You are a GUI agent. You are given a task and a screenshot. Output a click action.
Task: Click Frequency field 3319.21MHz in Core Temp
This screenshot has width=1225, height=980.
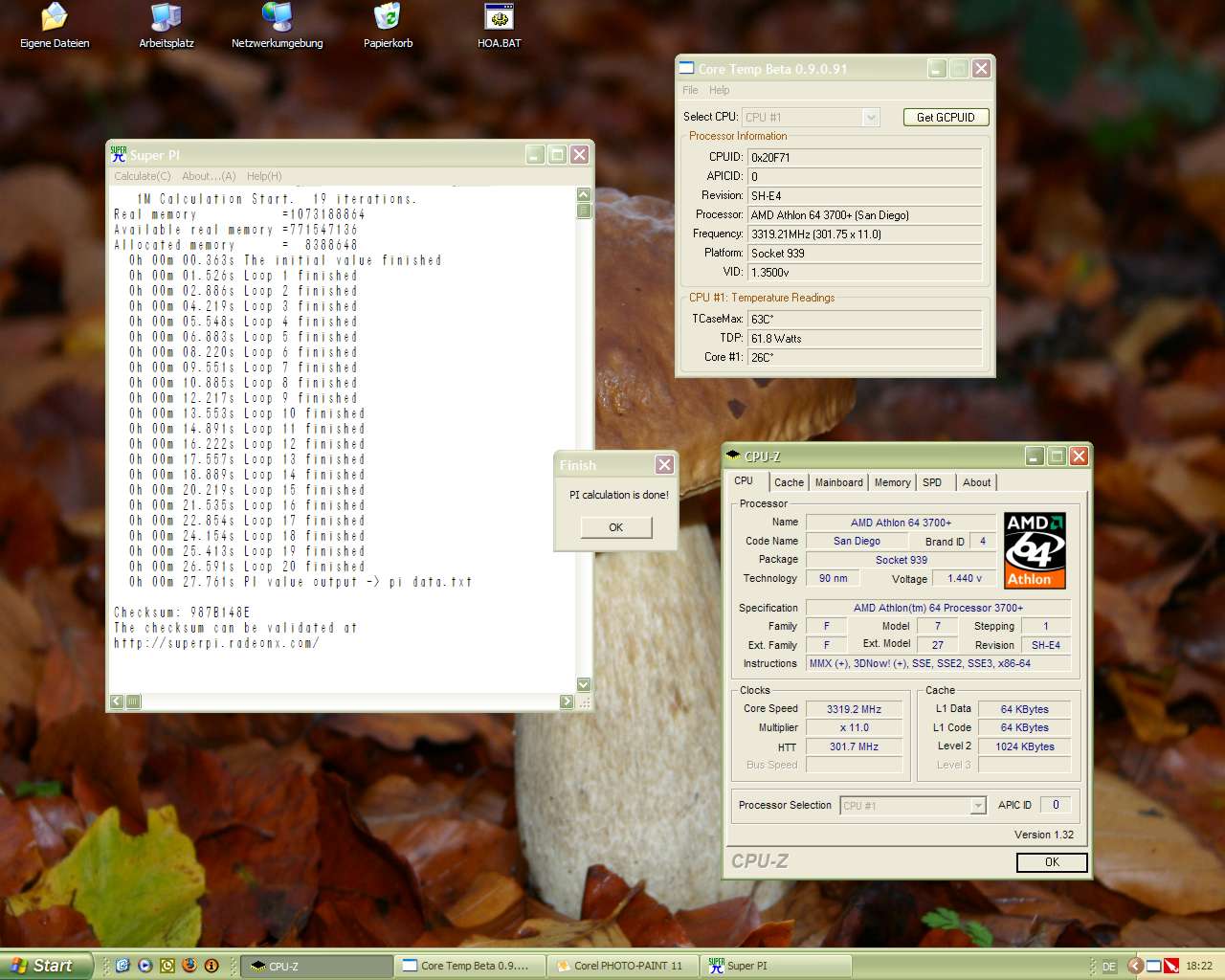(865, 234)
